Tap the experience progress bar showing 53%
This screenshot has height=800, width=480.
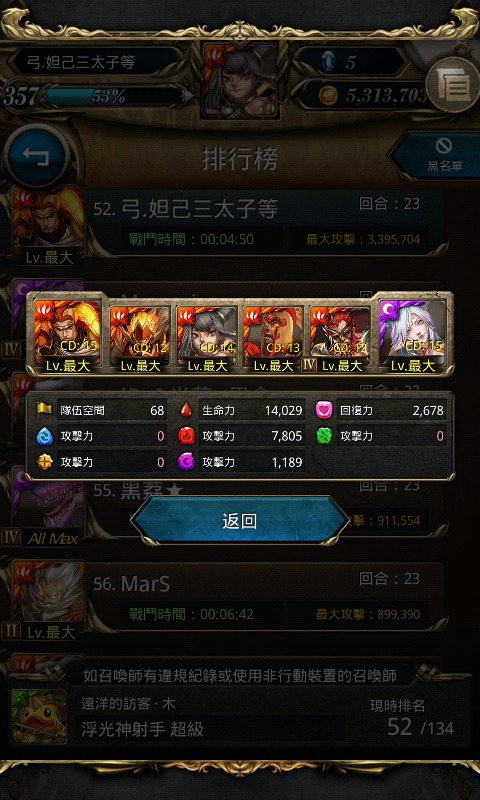point(113,96)
